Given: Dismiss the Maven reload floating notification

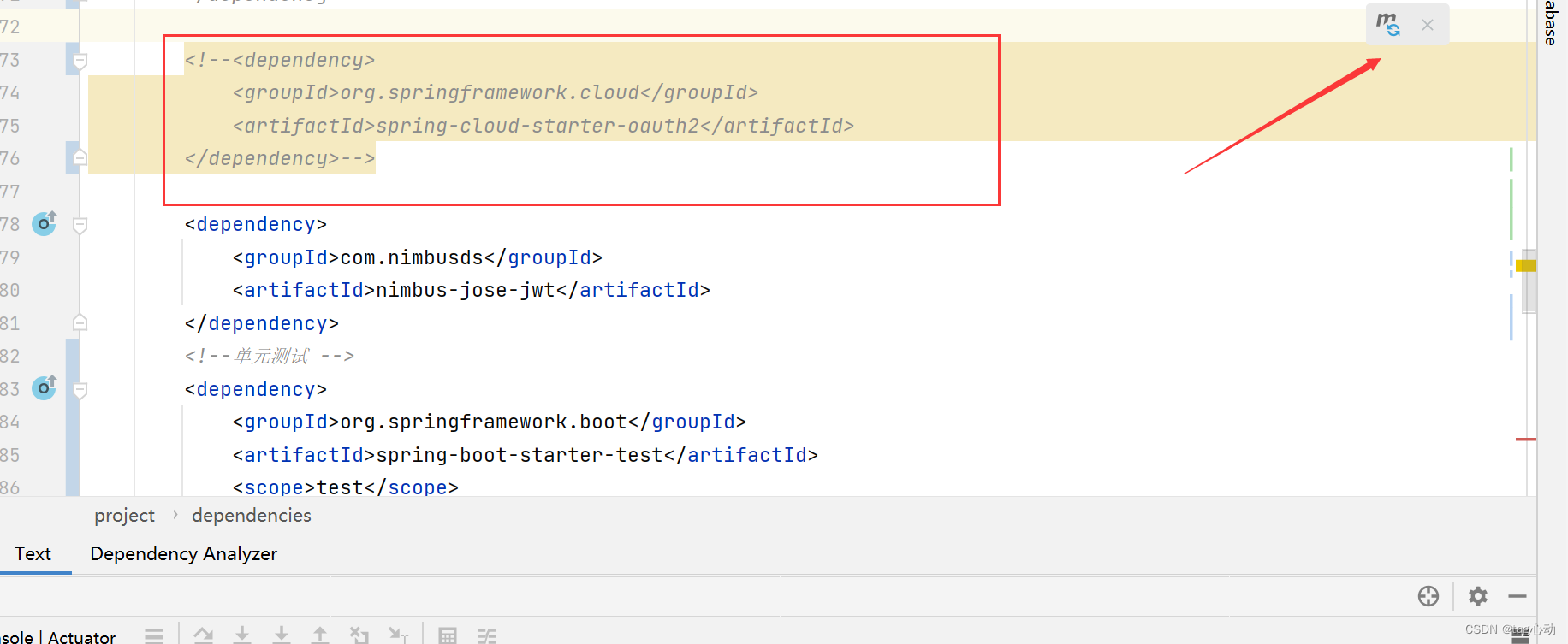Looking at the screenshot, I should [1428, 25].
